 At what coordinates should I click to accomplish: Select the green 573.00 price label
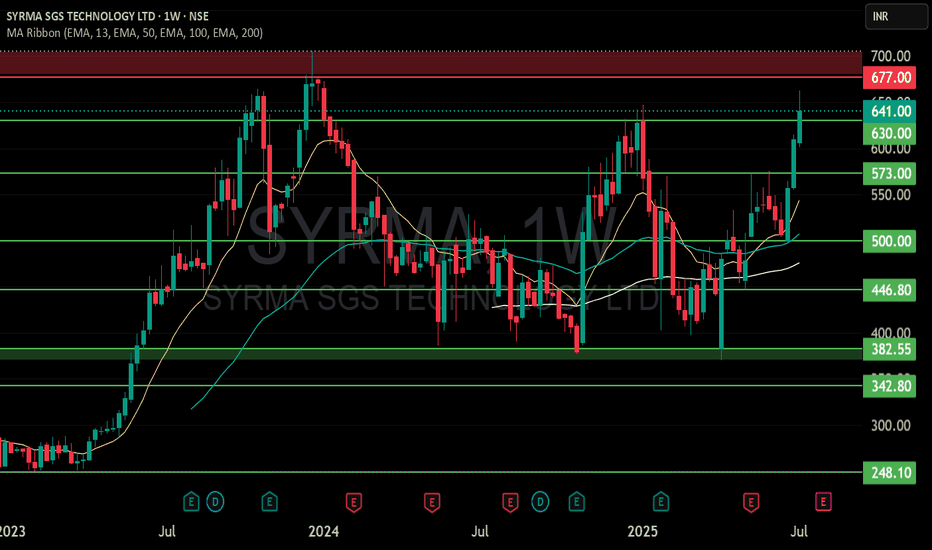pyautogui.click(x=890, y=173)
